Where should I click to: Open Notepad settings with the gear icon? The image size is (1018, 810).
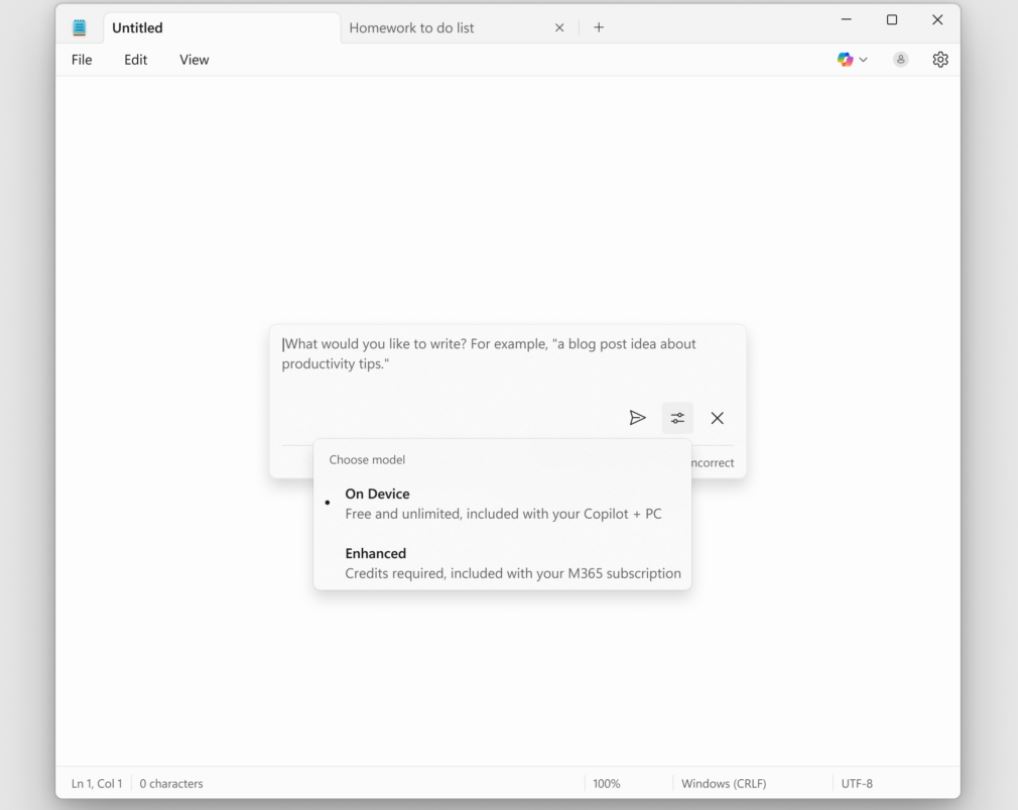coord(938,59)
